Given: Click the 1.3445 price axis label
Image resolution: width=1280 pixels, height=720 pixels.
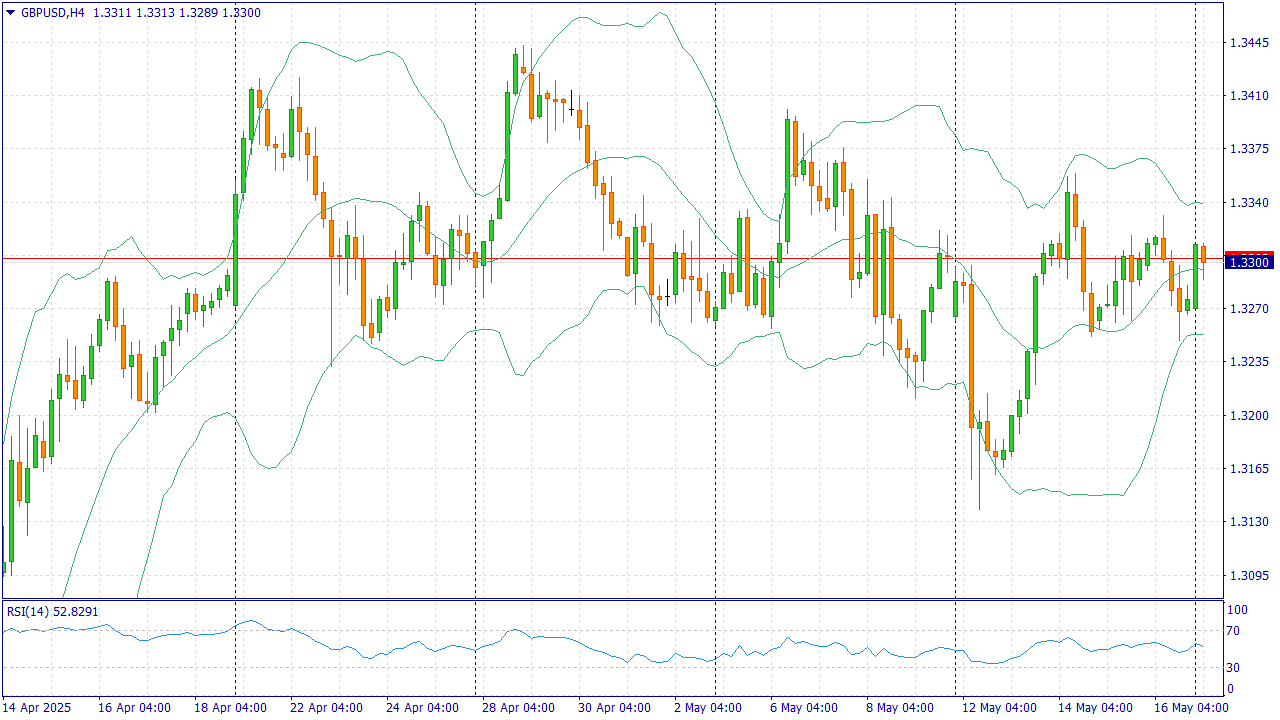Looking at the screenshot, I should pyautogui.click(x=1248, y=43).
